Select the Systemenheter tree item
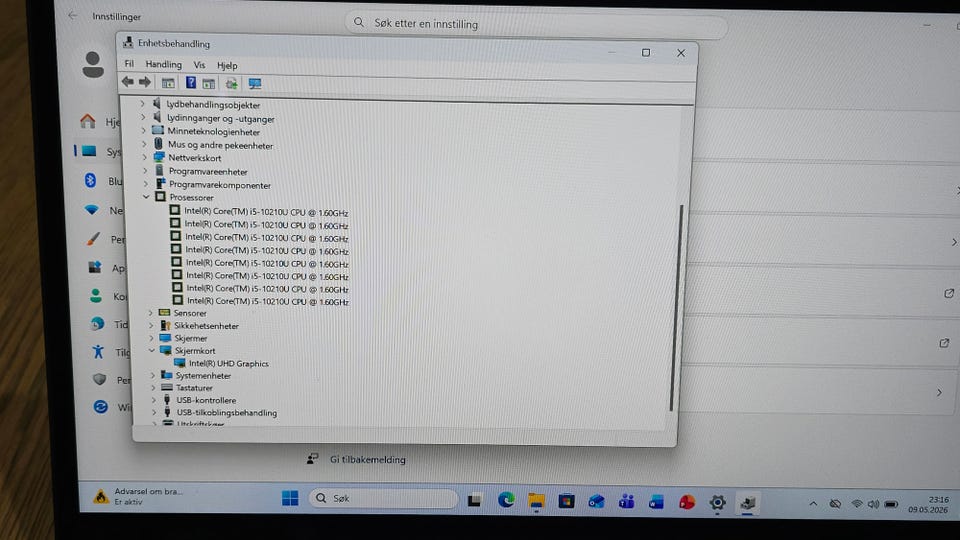The height and width of the screenshot is (540, 960). pos(203,375)
